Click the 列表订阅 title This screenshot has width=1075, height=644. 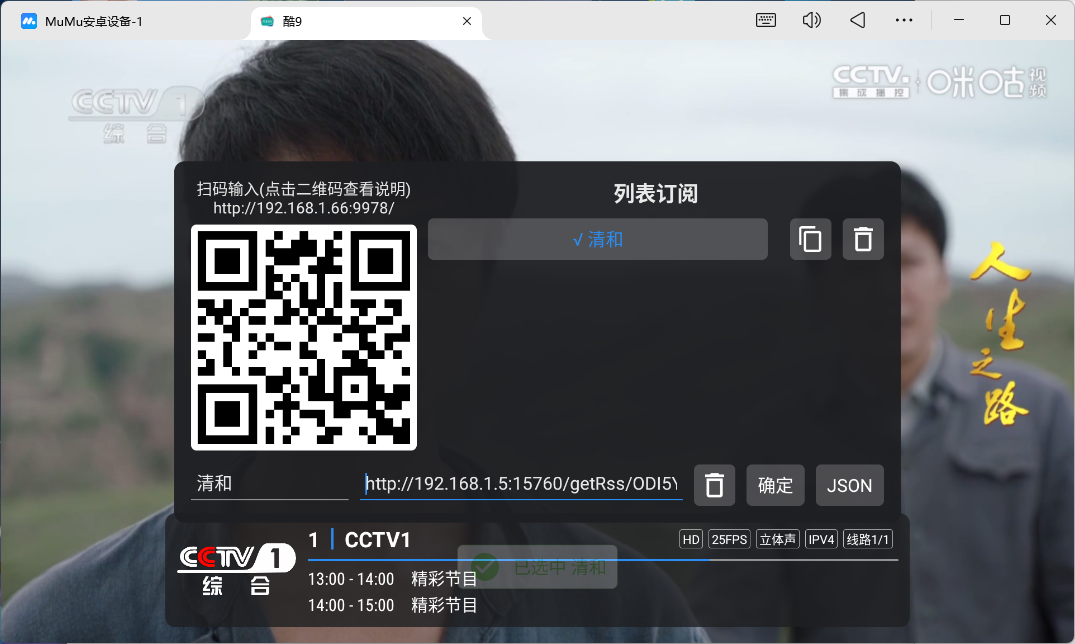tap(655, 193)
